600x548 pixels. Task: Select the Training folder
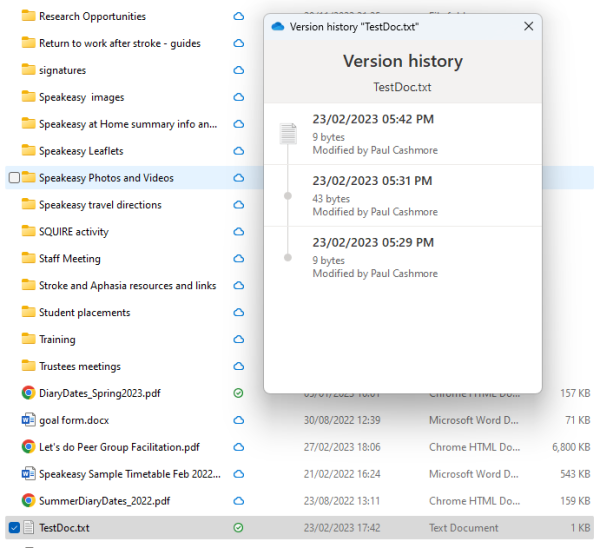57,339
